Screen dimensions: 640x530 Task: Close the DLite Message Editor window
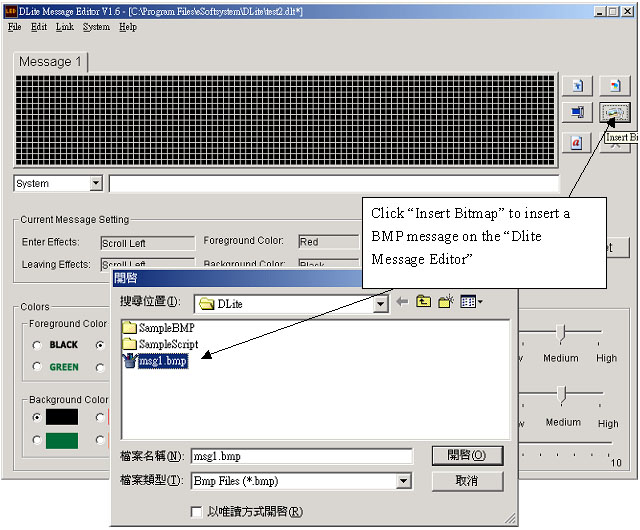pyautogui.click(x=627, y=12)
